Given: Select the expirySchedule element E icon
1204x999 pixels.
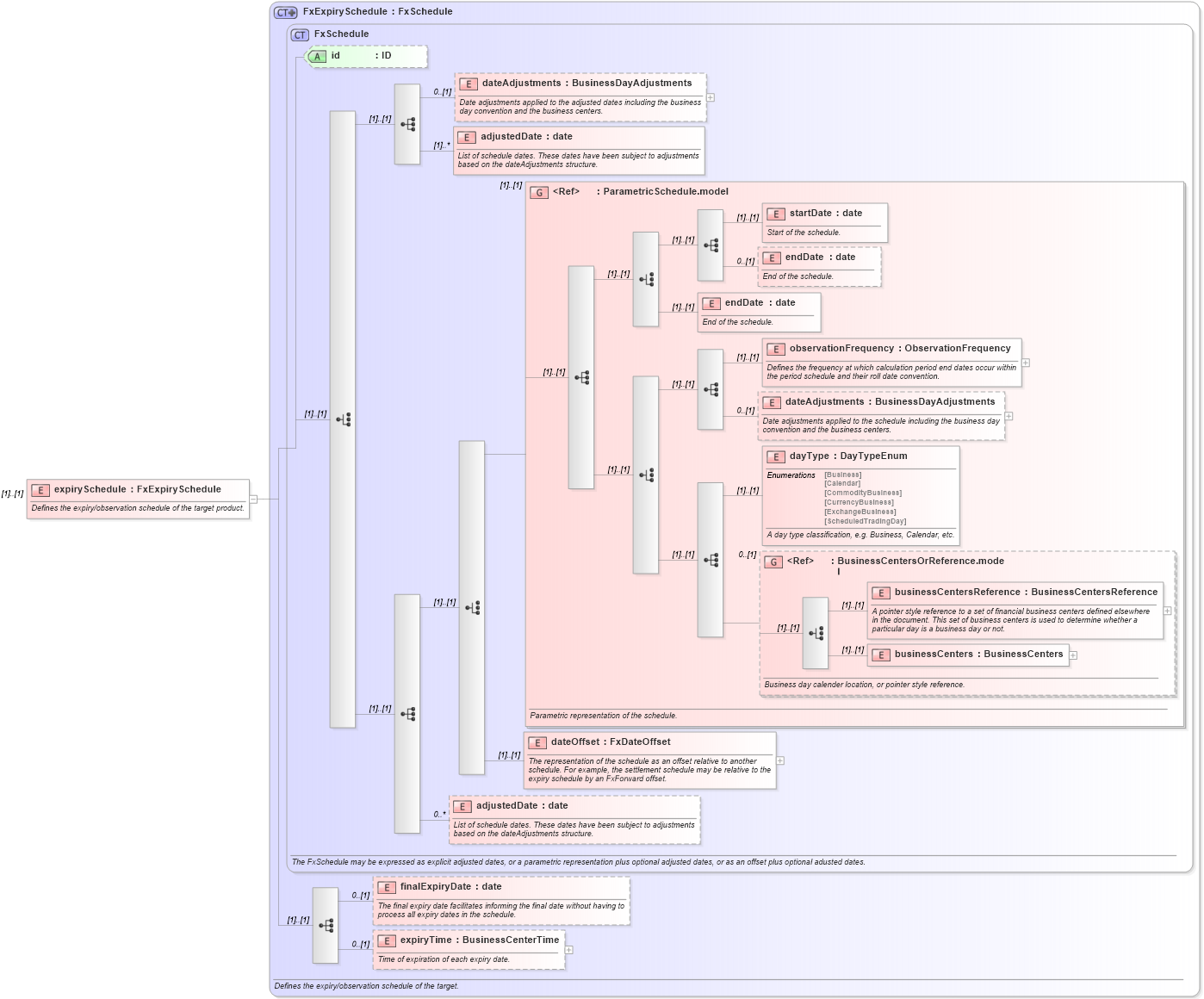Looking at the screenshot, I should pos(39,488).
